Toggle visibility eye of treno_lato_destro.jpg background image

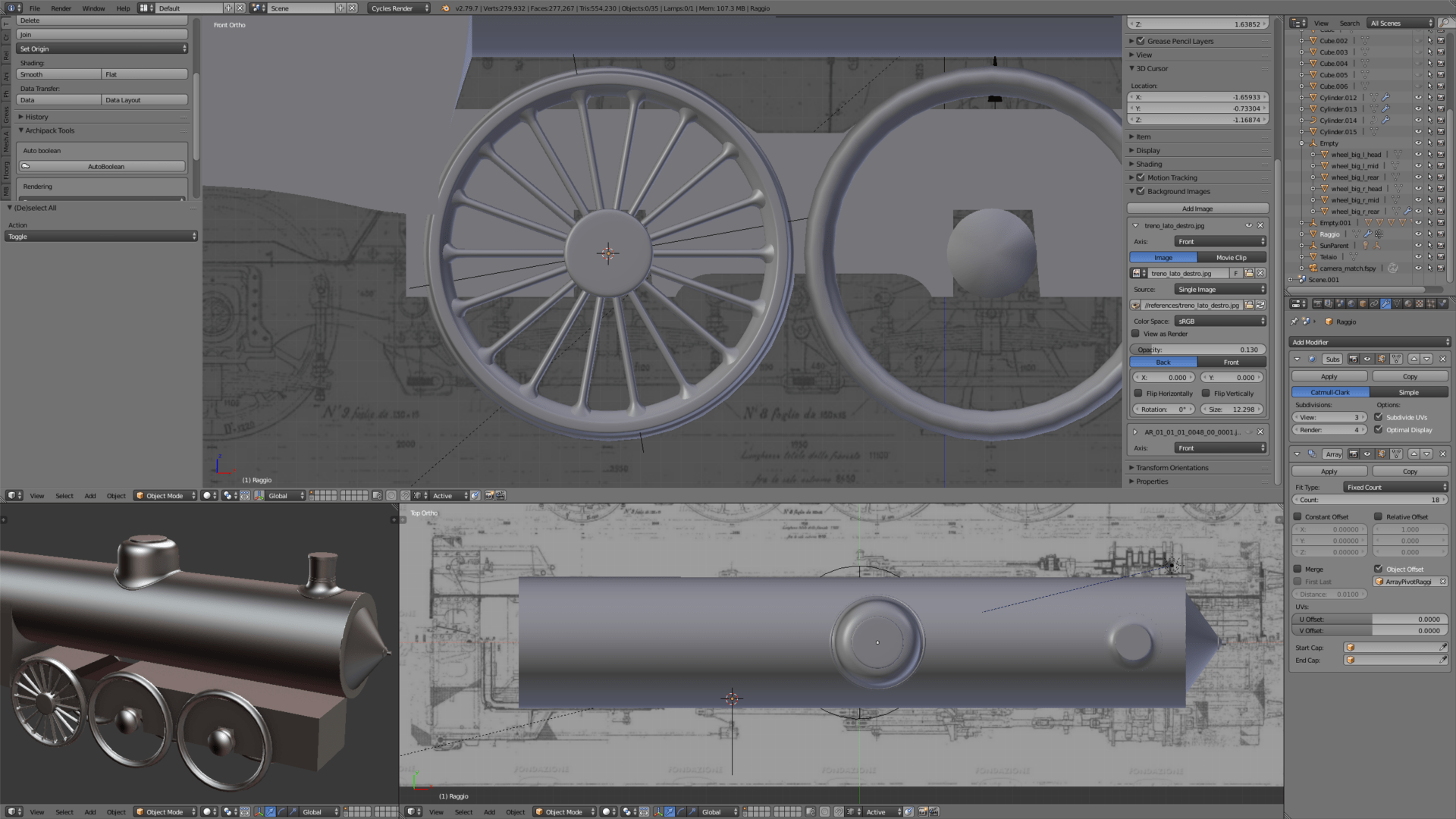click(1249, 225)
